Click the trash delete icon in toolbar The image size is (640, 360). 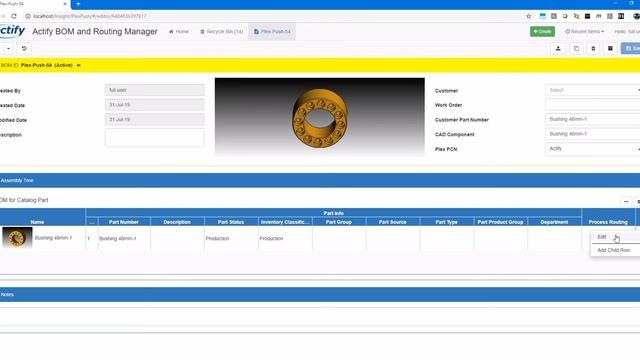coord(593,49)
